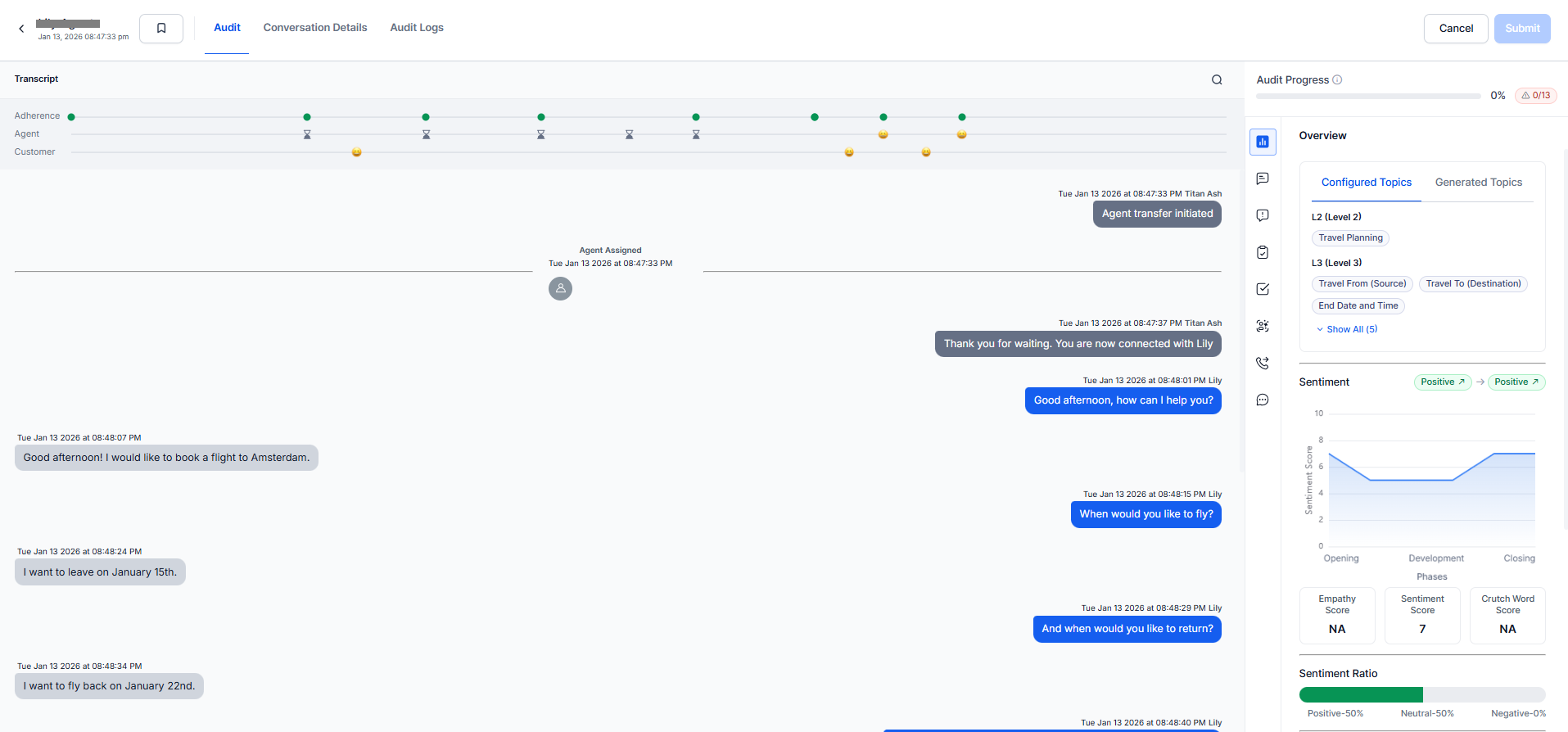Select the Overview bar chart icon

coord(1263,142)
